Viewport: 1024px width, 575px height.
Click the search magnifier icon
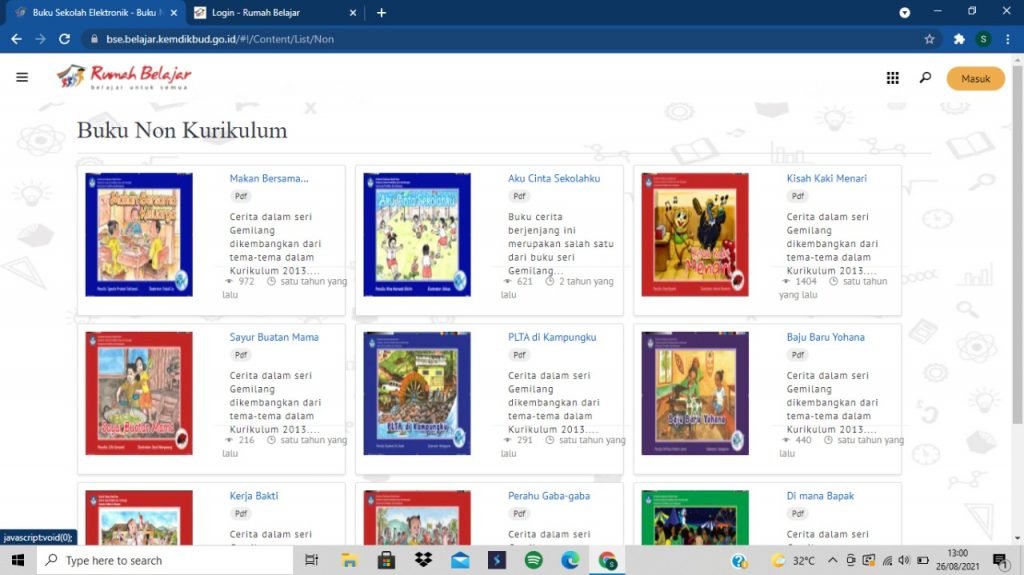click(925, 78)
